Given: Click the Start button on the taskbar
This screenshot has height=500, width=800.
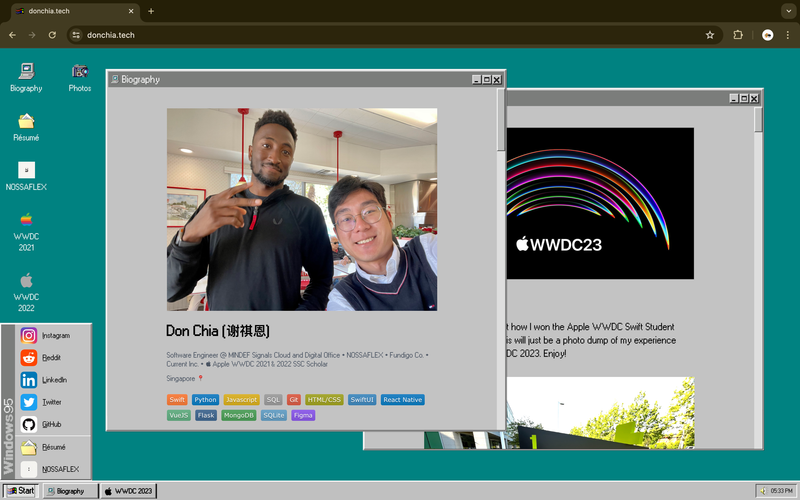Looking at the screenshot, I should click(20, 491).
